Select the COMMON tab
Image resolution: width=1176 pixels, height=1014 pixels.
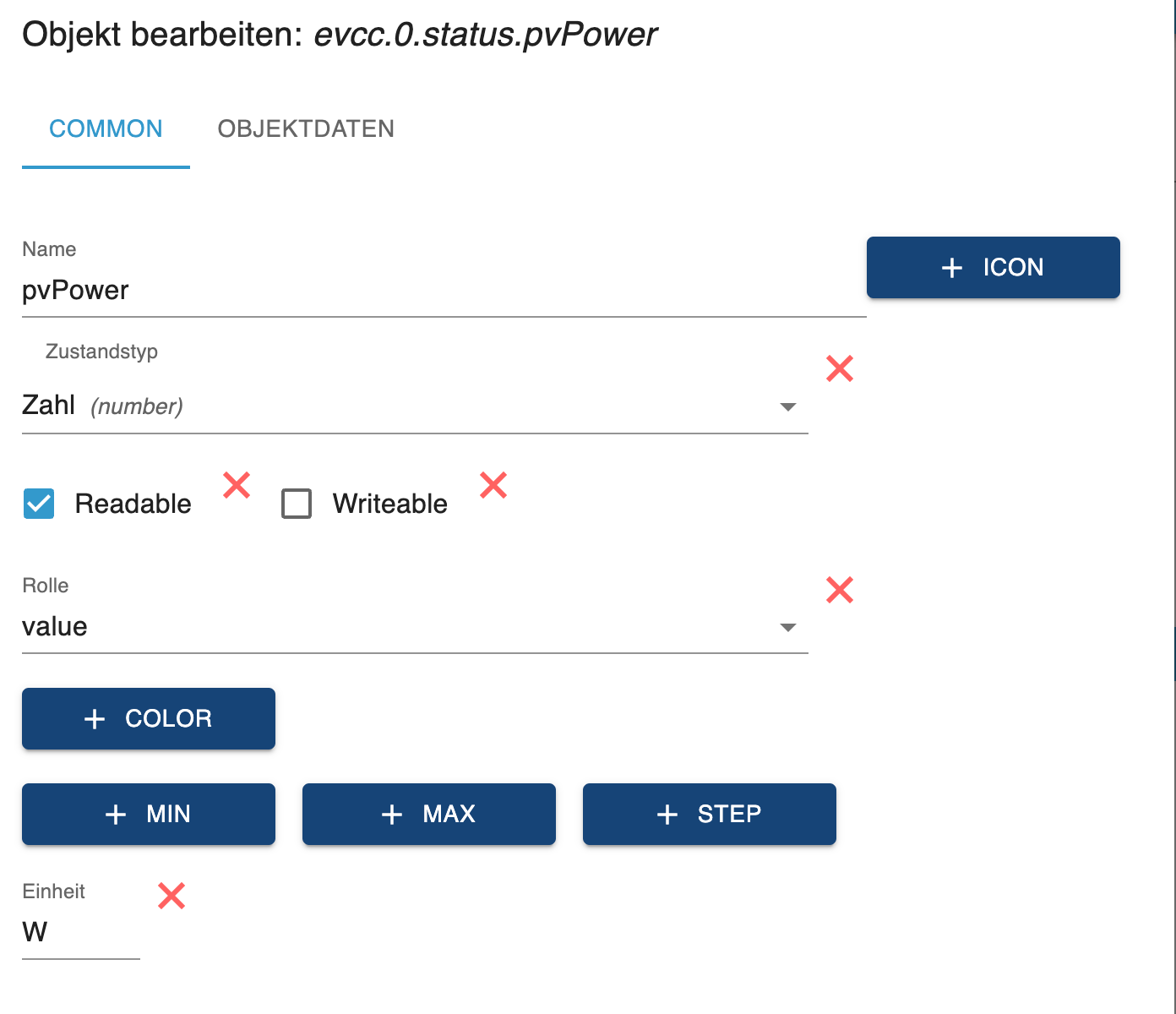[106, 128]
